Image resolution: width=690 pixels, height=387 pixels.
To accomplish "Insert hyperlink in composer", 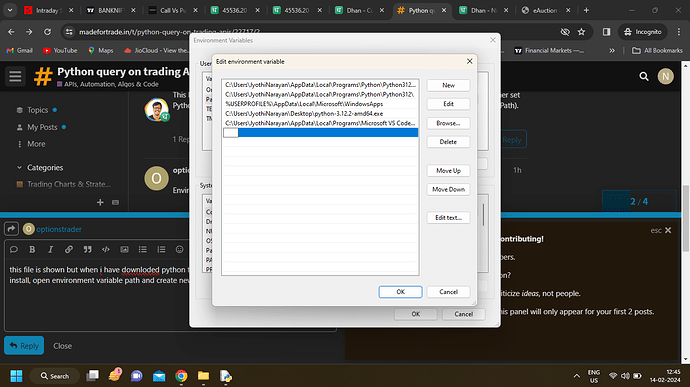I will 69,250.
